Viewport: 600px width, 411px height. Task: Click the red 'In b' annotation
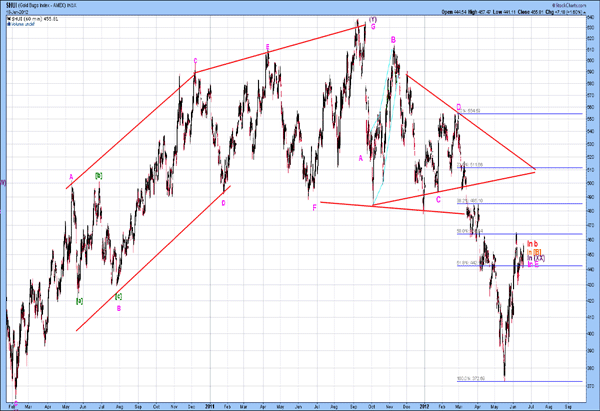[532, 244]
